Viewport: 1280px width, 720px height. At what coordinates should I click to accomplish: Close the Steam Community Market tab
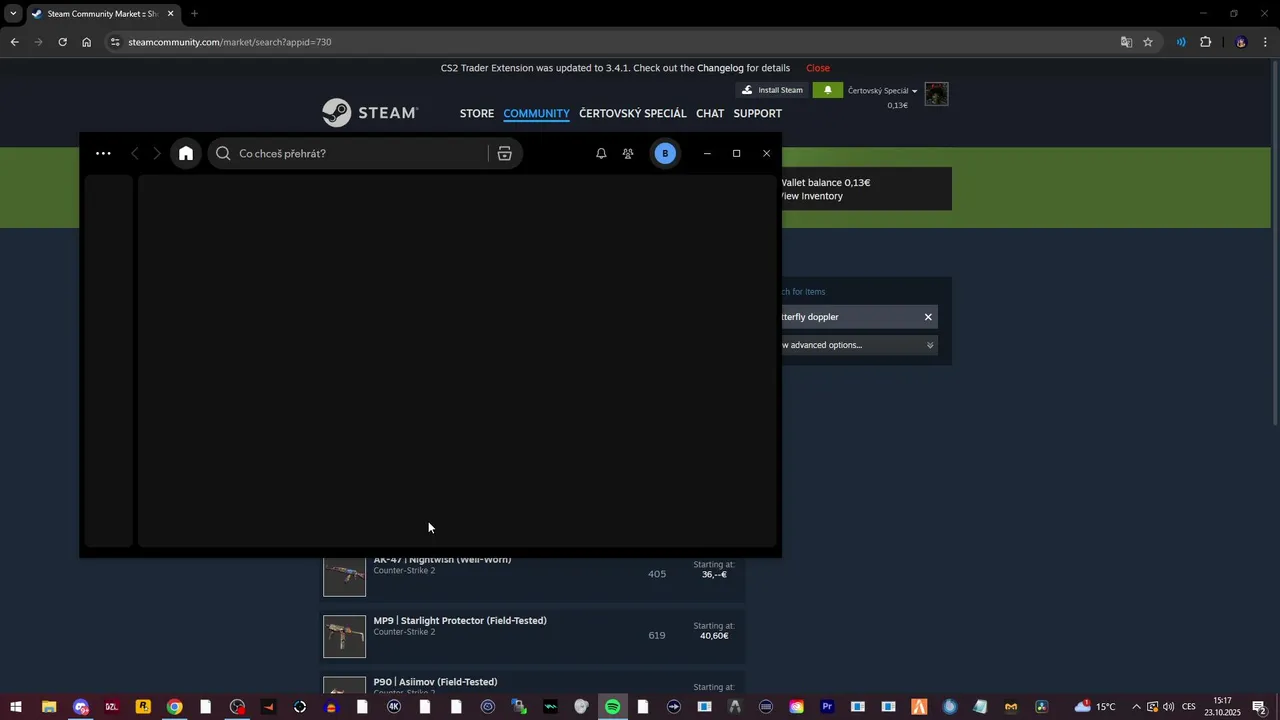pos(170,14)
